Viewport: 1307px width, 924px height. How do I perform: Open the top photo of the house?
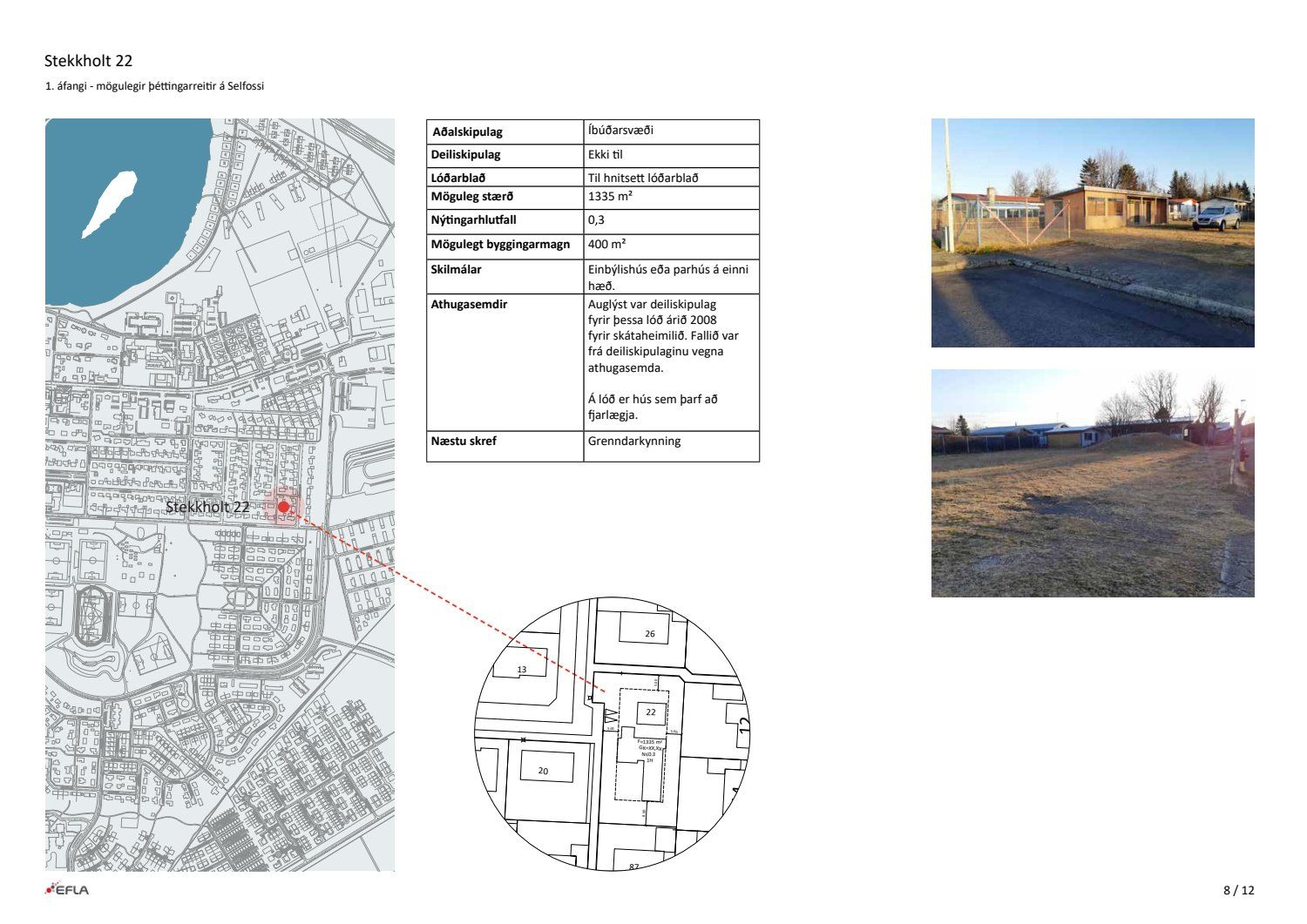[x=1092, y=233]
